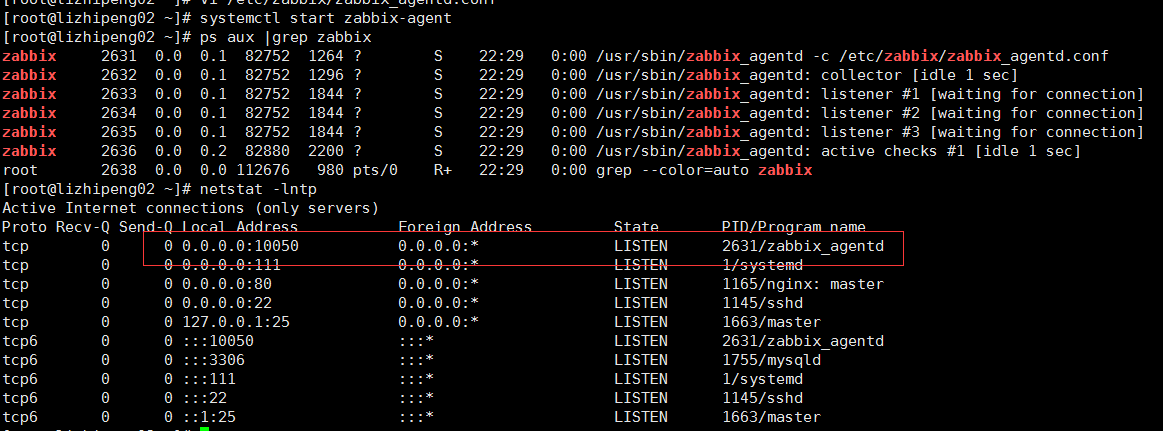Click 'grep --color=auto zabbix' command text
This screenshot has height=431, width=1163.
pos(704,170)
